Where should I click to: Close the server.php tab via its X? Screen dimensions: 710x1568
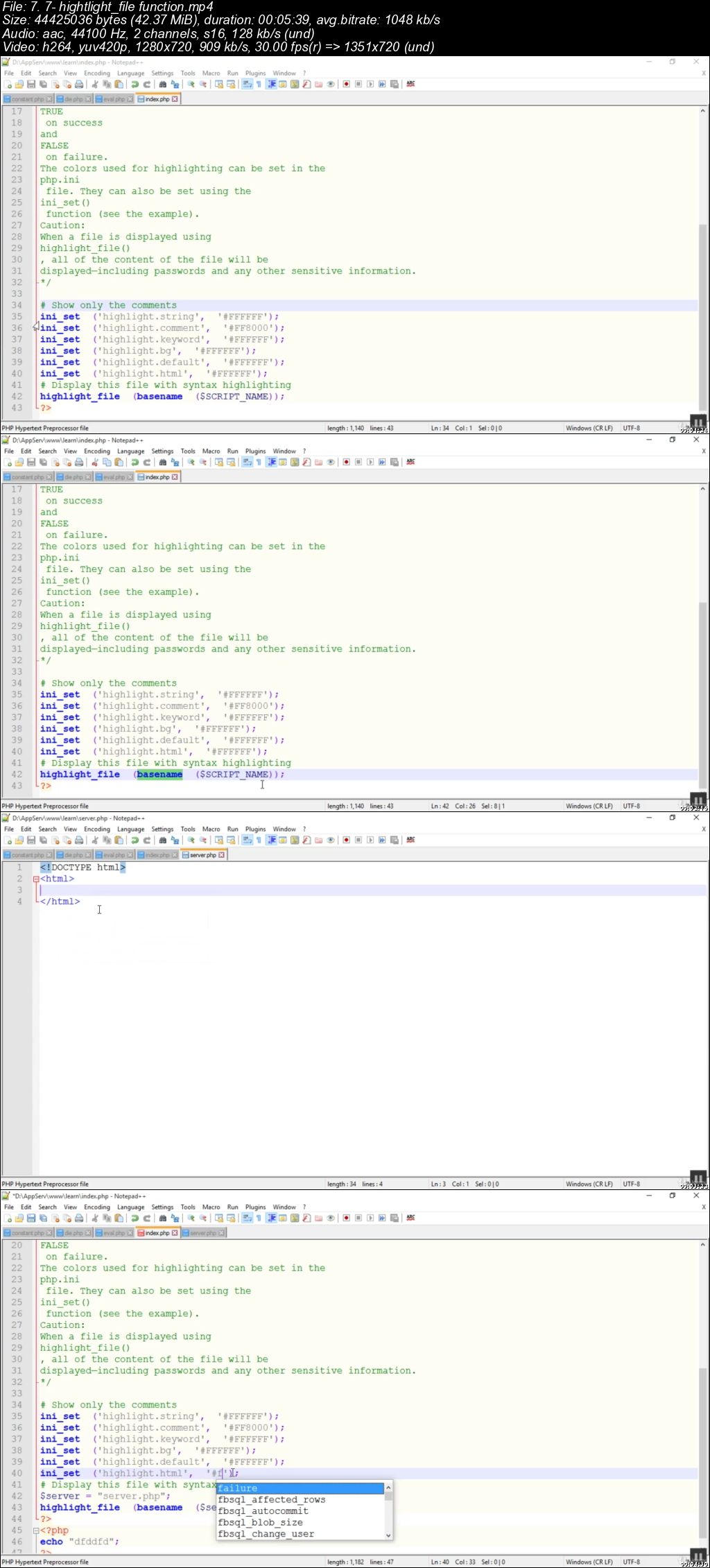tap(221, 855)
